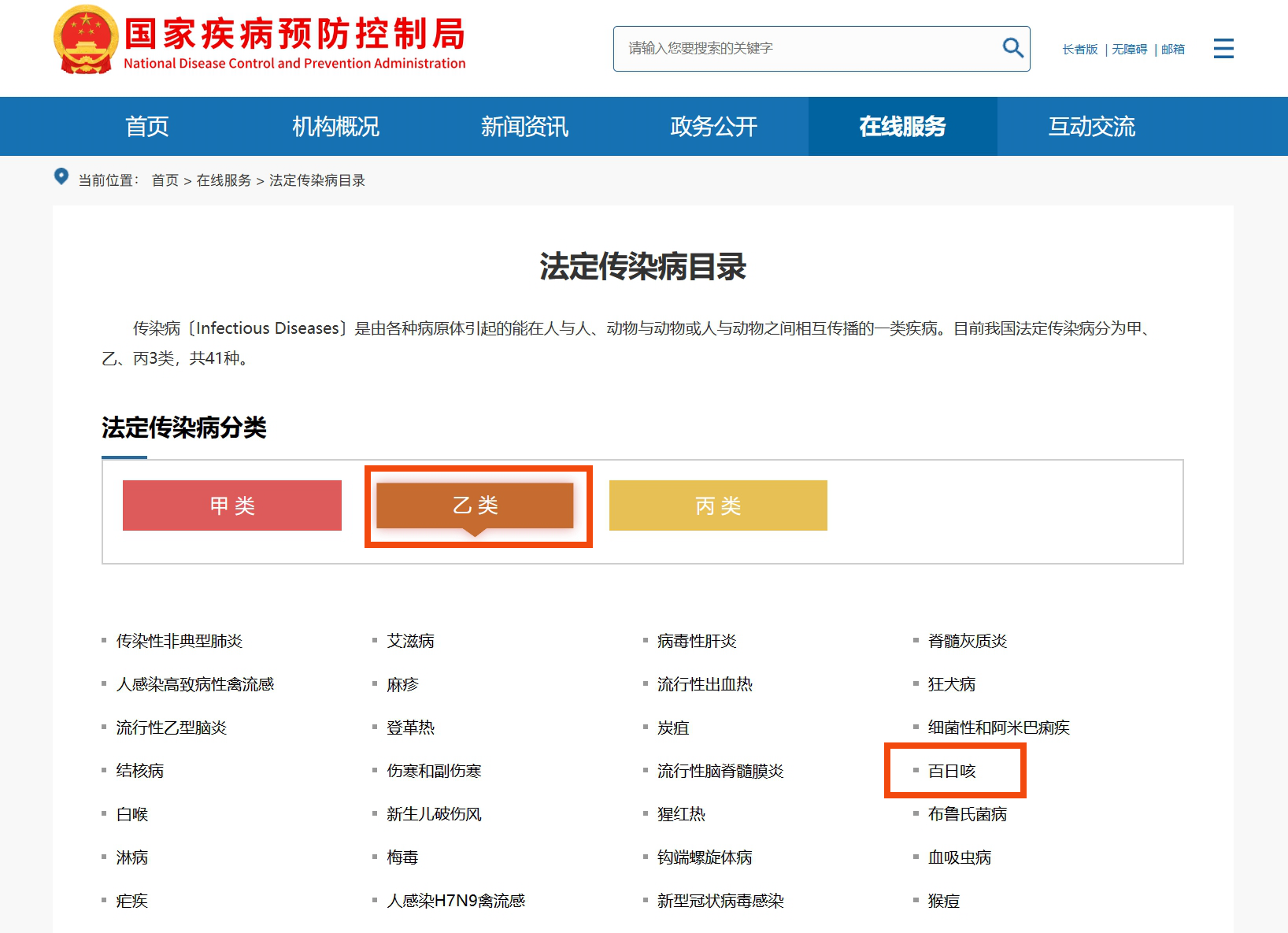
Task: Open the hamburger menu
Action: pyautogui.click(x=1223, y=48)
